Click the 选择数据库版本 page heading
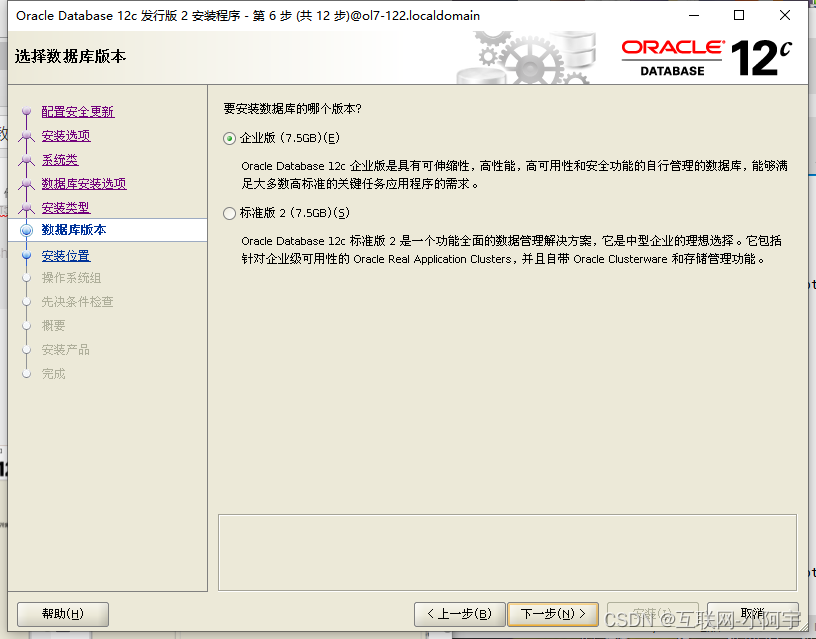Screen dimensions: 816x639 click(x=70, y=56)
